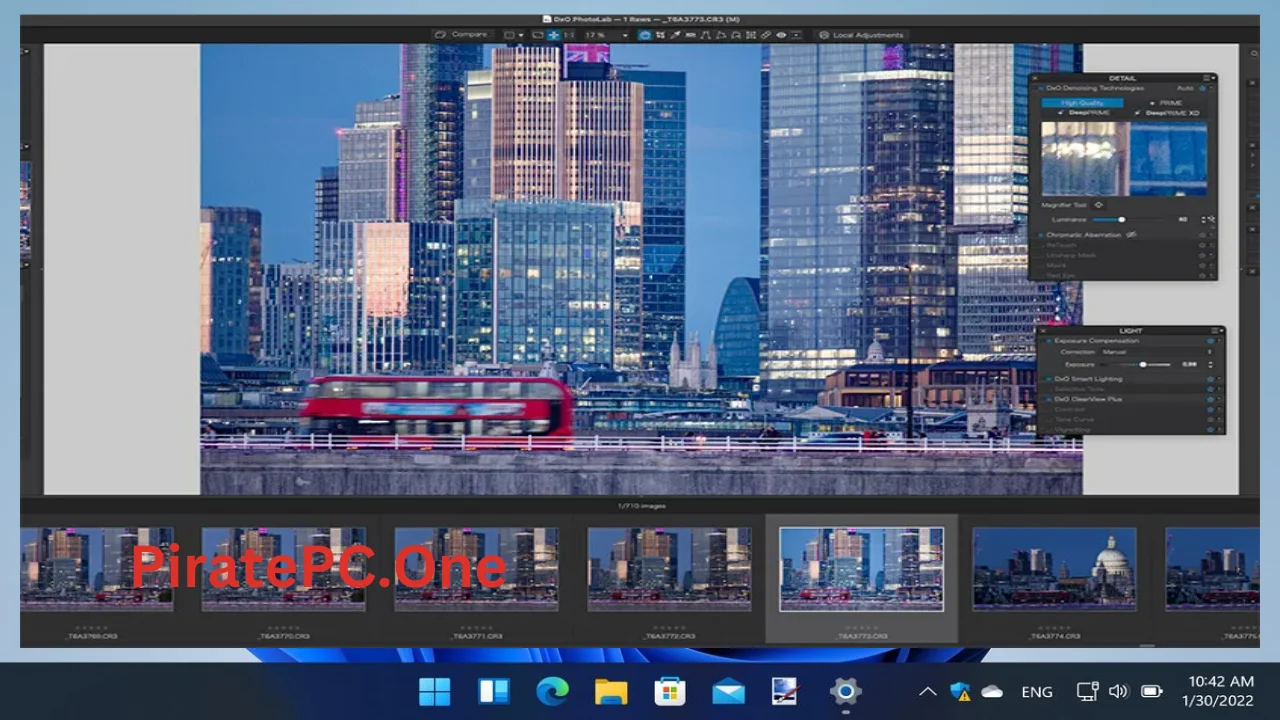Open the zoom percentage dropdown showing 17%
Viewport: 1280px width, 720px height.
coord(606,35)
